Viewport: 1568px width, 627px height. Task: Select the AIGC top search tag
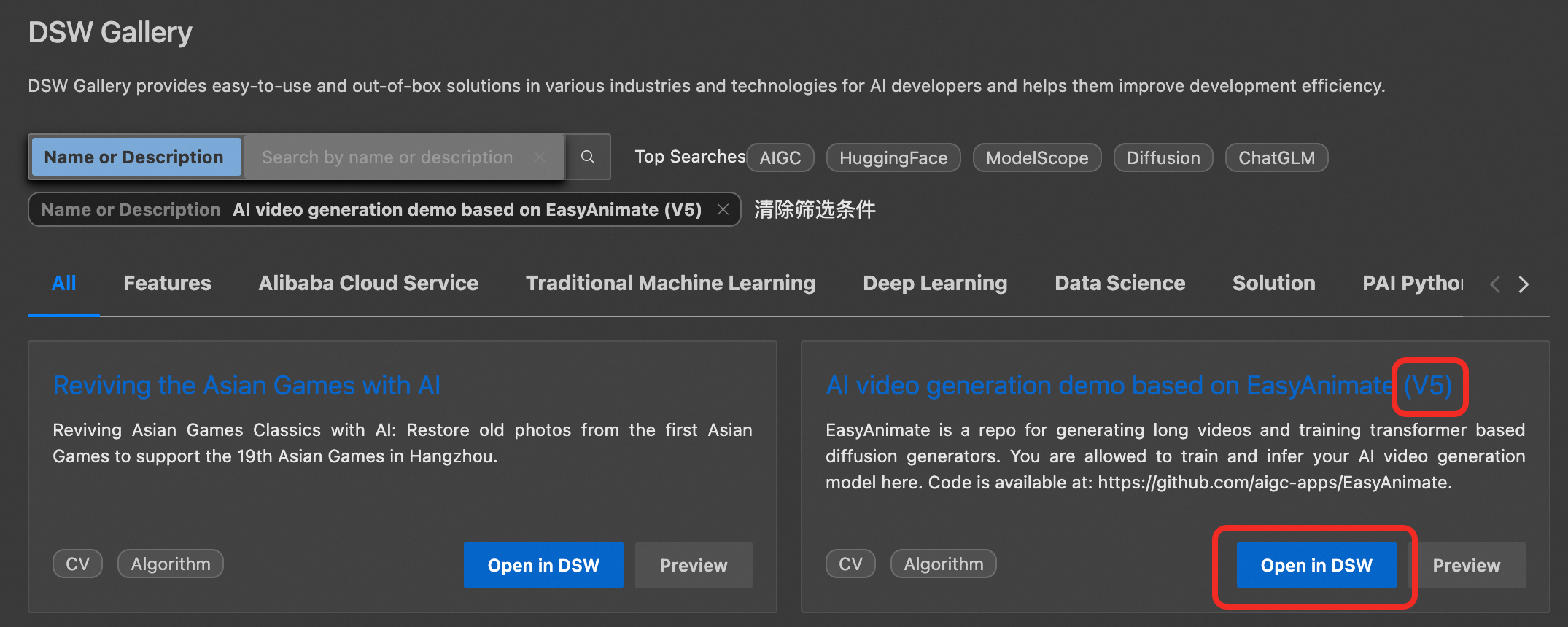pos(780,157)
